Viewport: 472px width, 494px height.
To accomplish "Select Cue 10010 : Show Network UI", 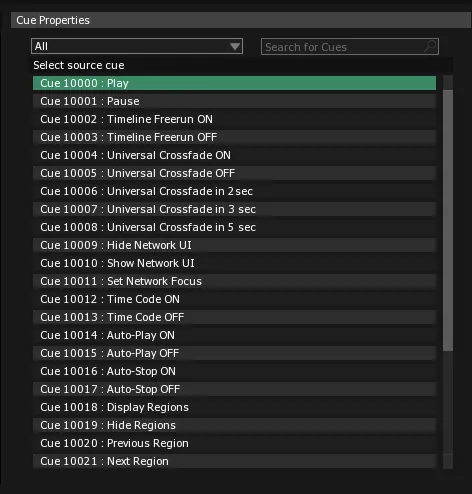I will pyautogui.click(x=234, y=263).
